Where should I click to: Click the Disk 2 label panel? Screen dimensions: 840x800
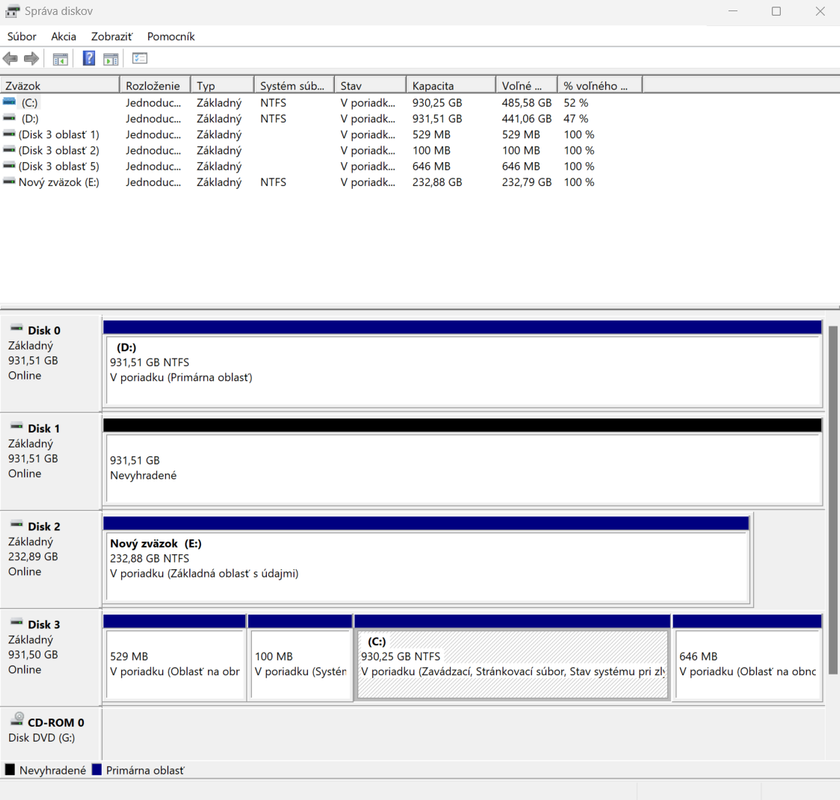(x=51, y=560)
